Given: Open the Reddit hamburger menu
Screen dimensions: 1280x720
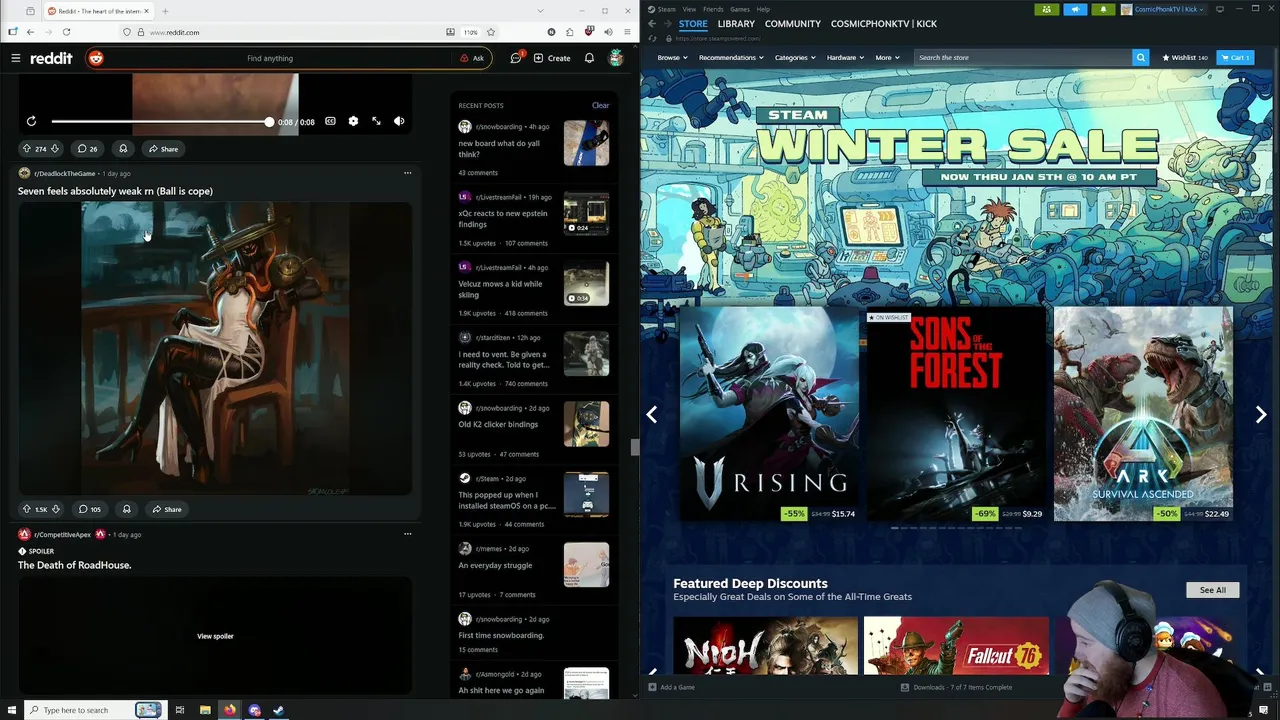Looking at the screenshot, I should 15,58.
